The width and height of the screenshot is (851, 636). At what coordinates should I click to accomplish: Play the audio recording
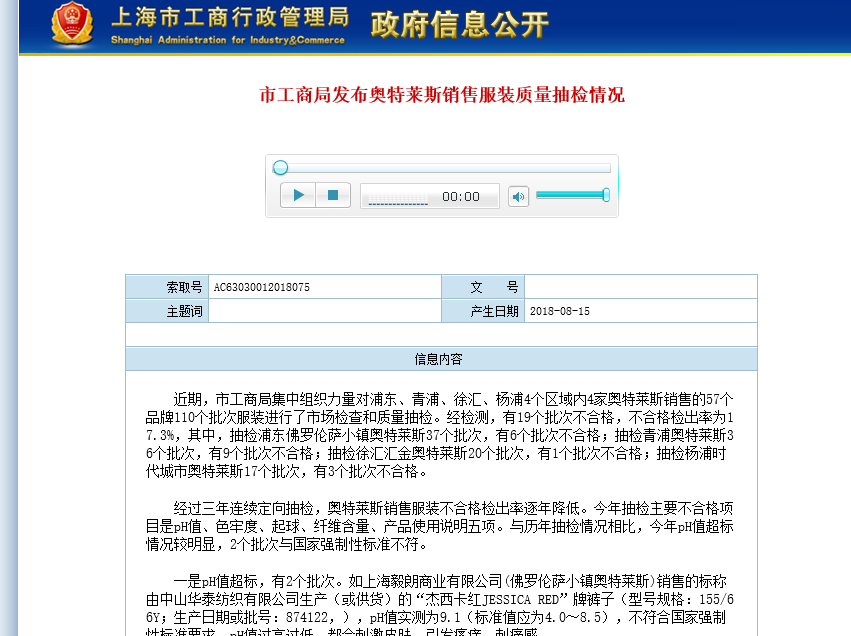coord(298,195)
